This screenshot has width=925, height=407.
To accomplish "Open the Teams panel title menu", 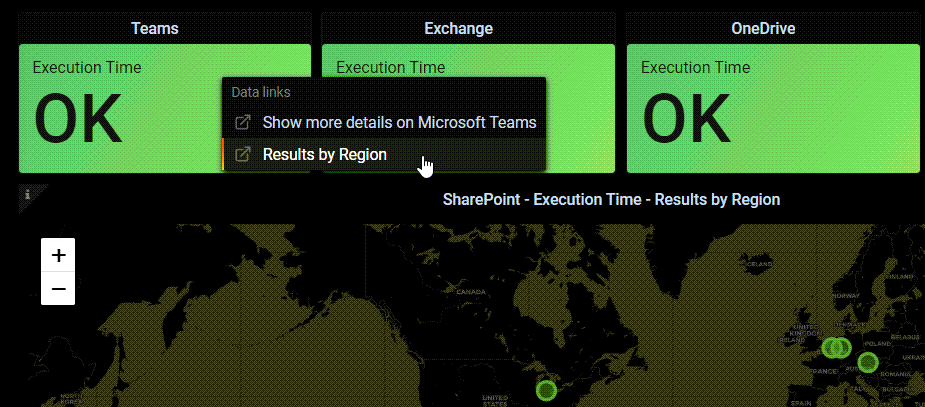I will (155, 28).
